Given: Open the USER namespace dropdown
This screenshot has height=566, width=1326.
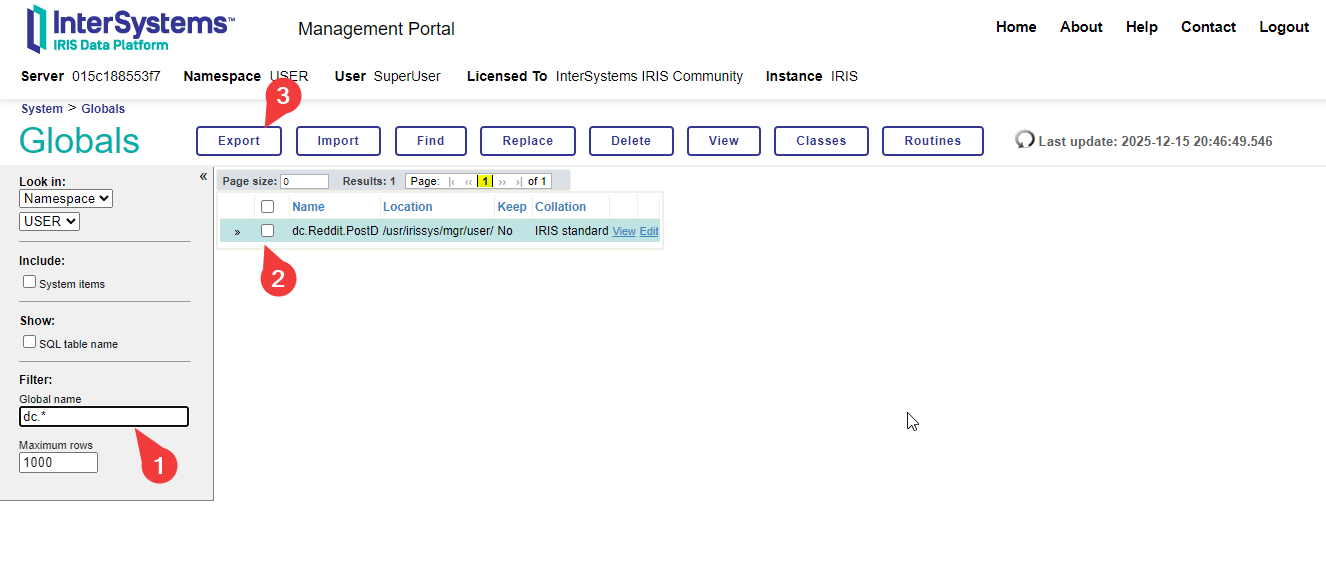Looking at the screenshot, I should pyautogui.click(x=49, y=221).
